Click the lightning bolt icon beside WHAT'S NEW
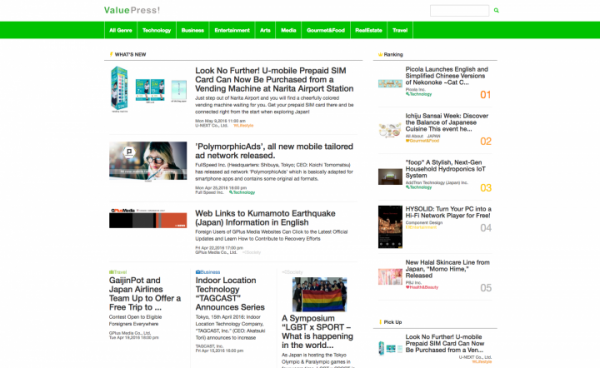Viewport: 600px width, 368px height. (x=111, y=54)
